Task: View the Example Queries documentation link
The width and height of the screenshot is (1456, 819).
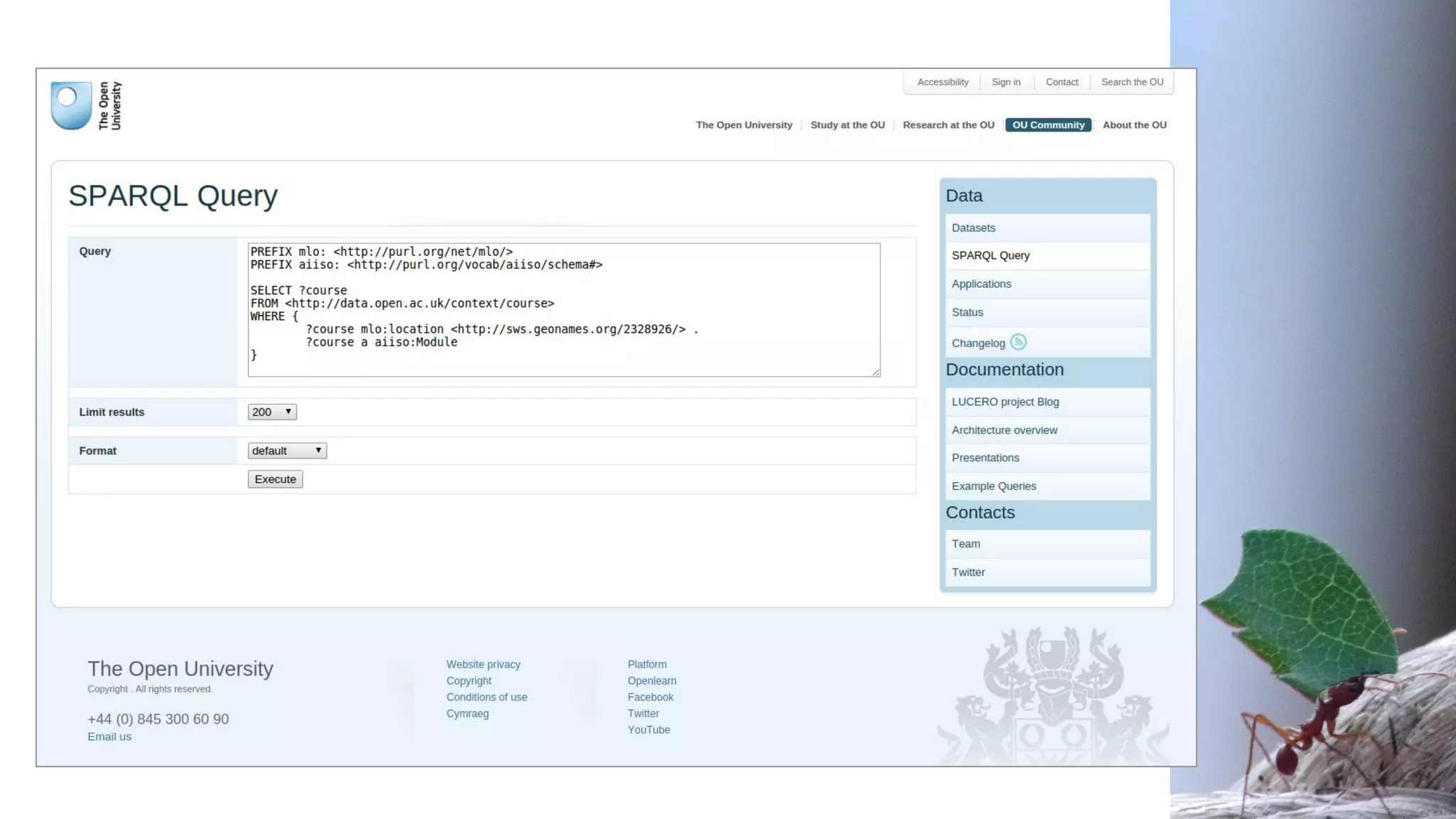Action: coord(994,486)
